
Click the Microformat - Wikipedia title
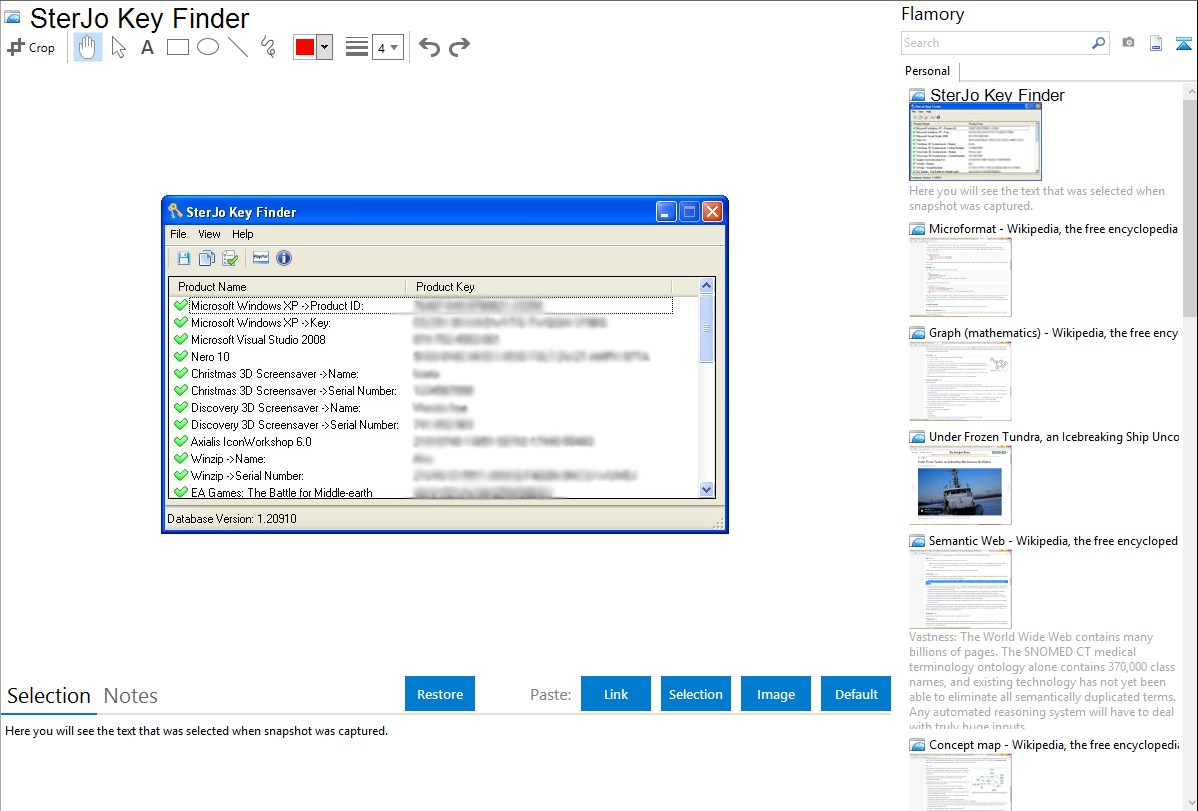1053,229
